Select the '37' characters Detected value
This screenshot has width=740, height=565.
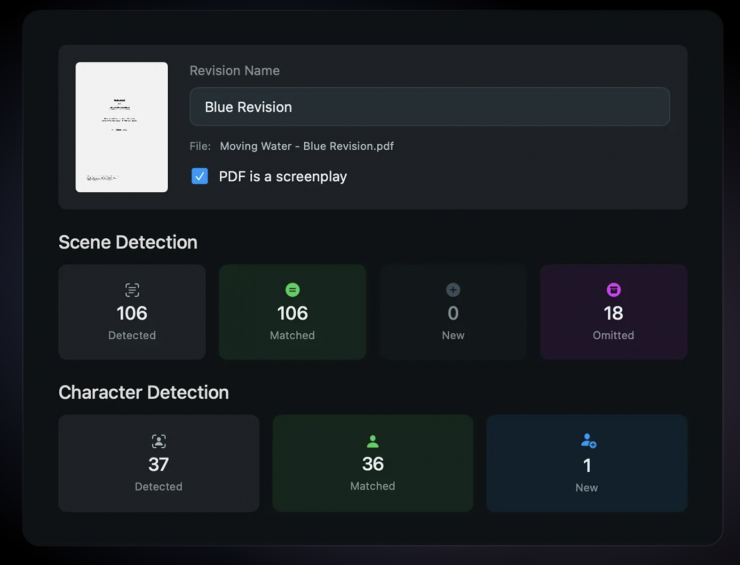[x=159, y=464]
